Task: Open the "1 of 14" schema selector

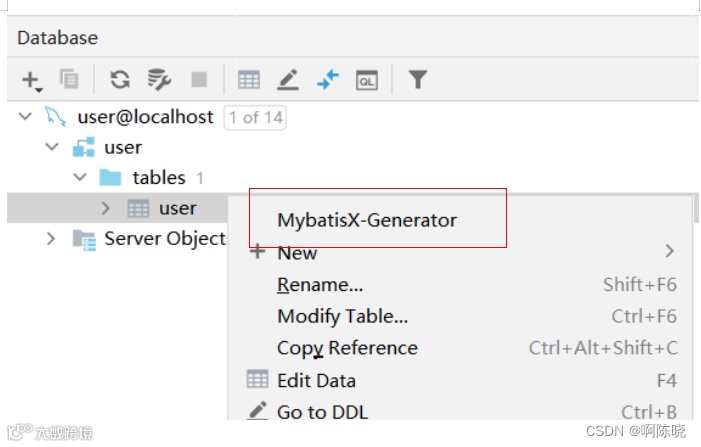Action: click(x=255, y=118)
